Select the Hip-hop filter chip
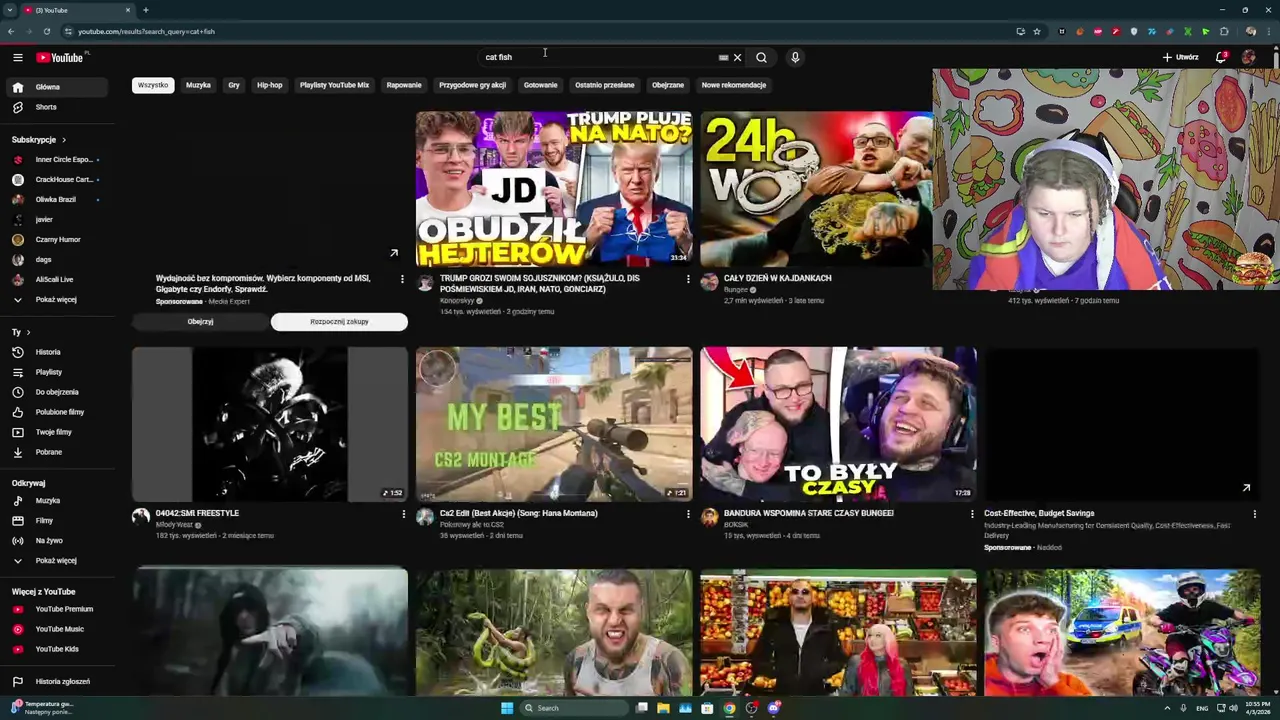This screenshot has width=1280, height=720. click(269, 85)
